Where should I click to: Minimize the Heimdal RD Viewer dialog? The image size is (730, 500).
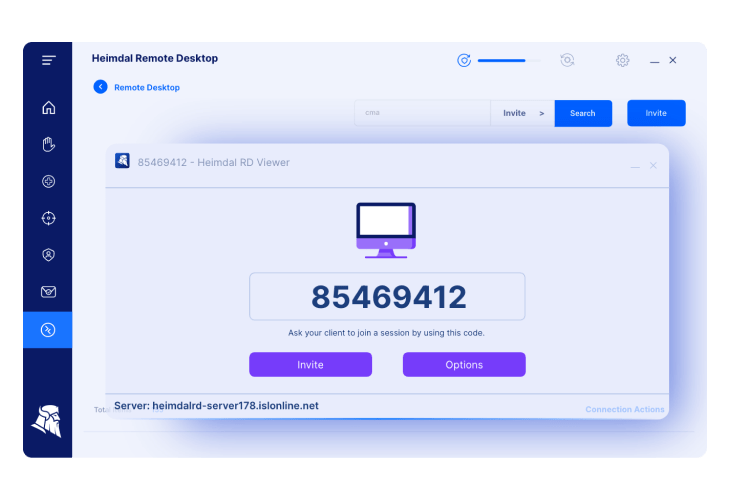point(635,167)
